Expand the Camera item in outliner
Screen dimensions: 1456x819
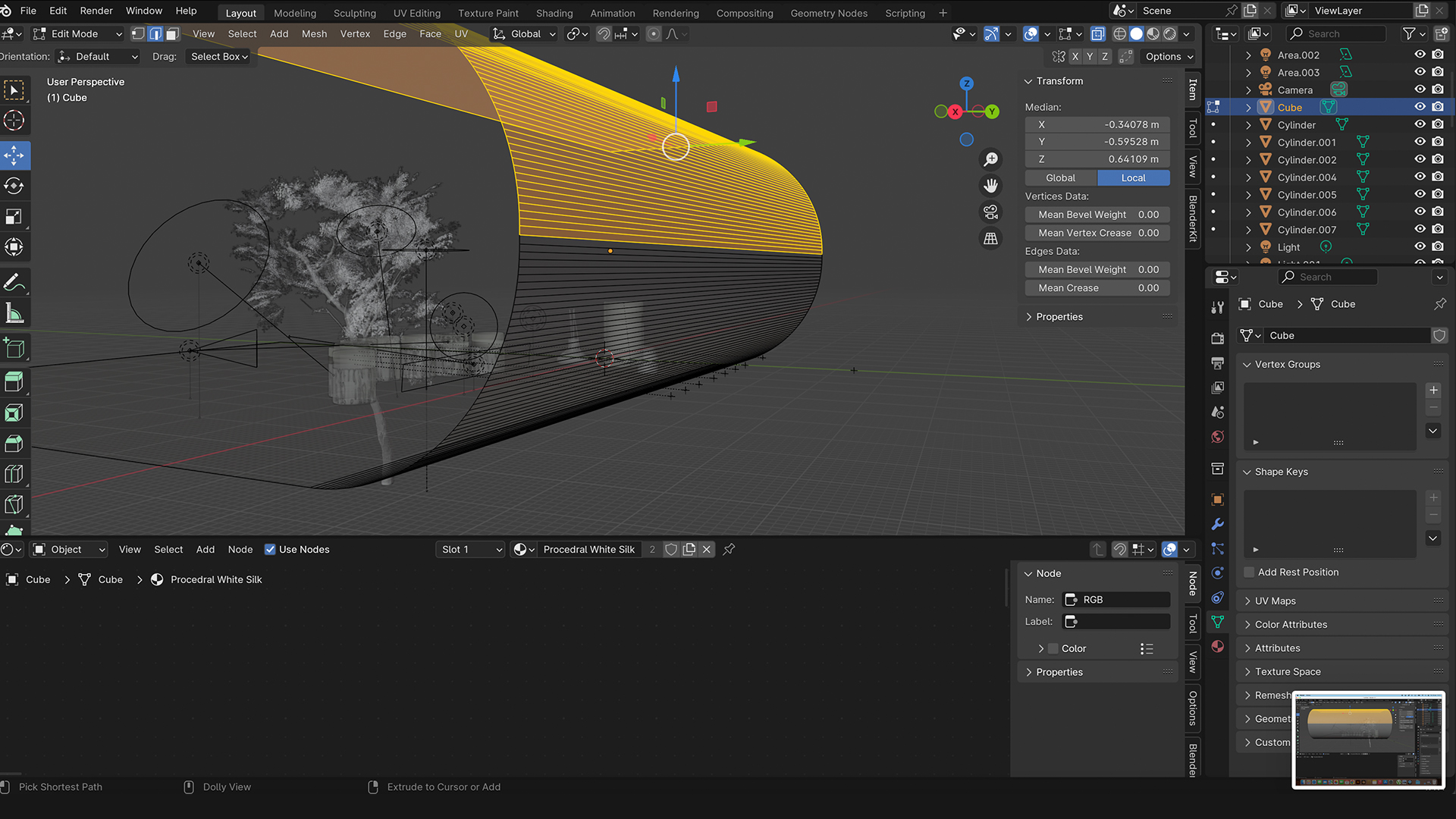1248,90
